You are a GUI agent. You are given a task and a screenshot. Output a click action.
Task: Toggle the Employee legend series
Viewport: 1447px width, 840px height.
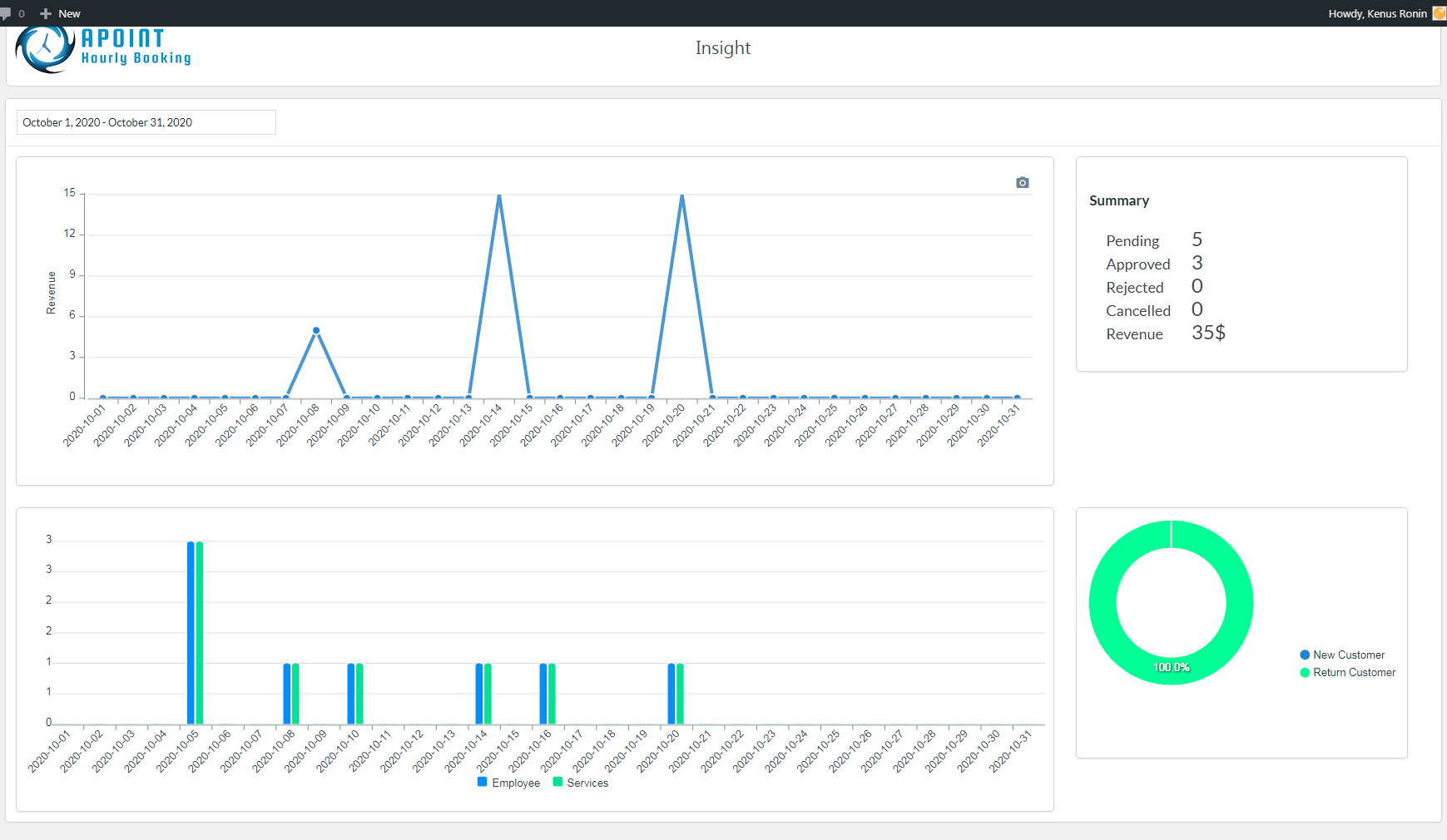point(508,783)
